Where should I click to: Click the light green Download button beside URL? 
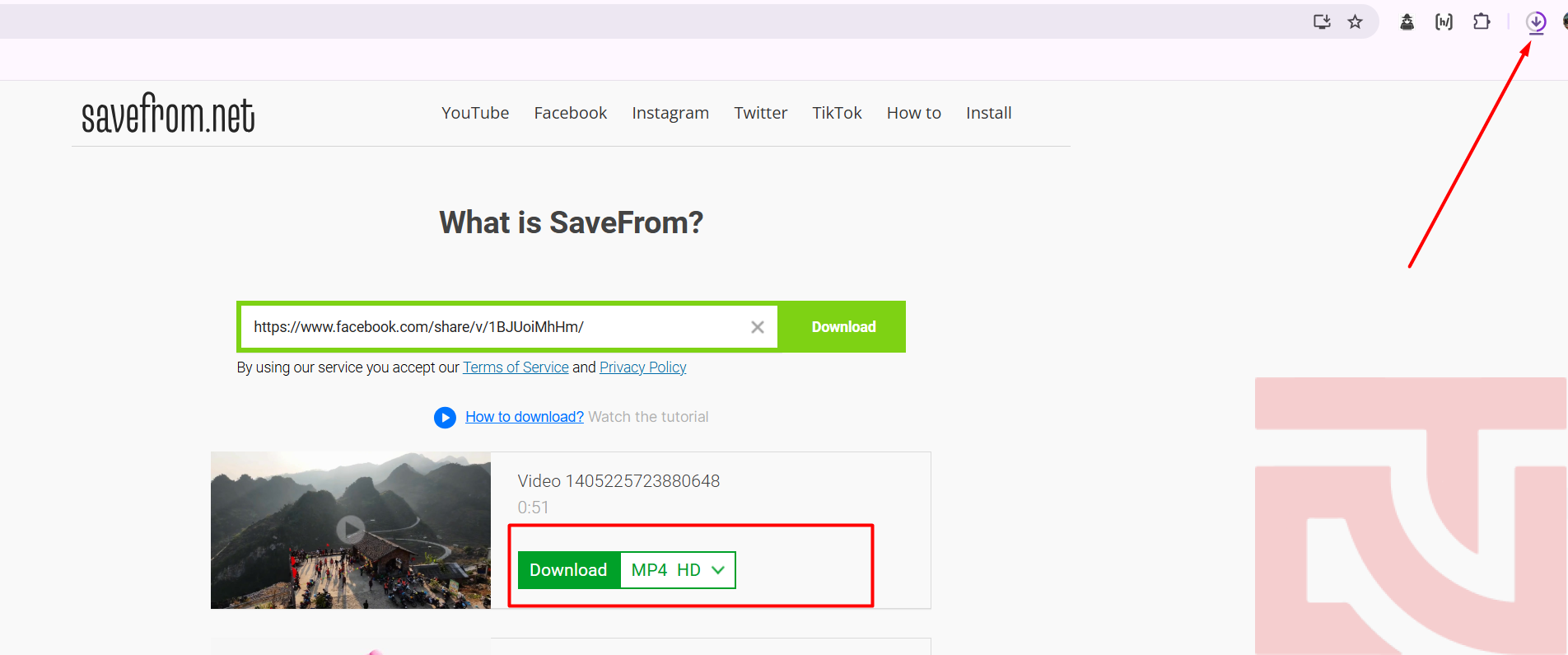pos(843,327)
